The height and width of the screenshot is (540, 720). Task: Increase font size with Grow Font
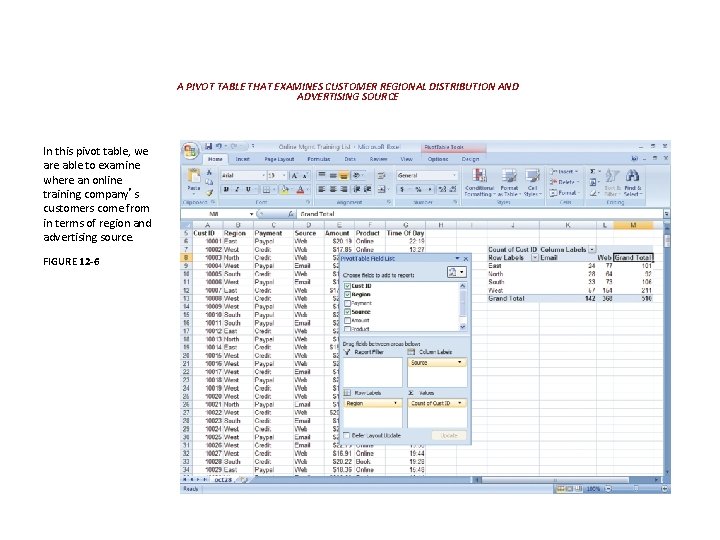[294, 175]
